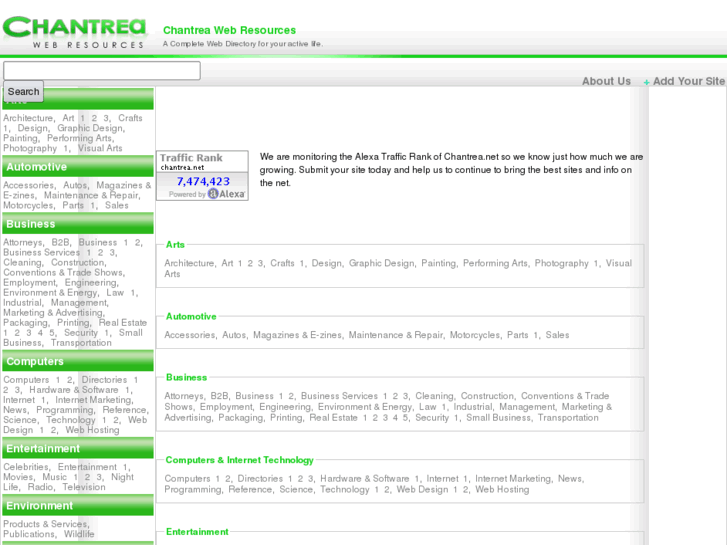The image size is (727, 545).
Task: Open Sales in the main Automotive box
Action: tap(557, 335)
